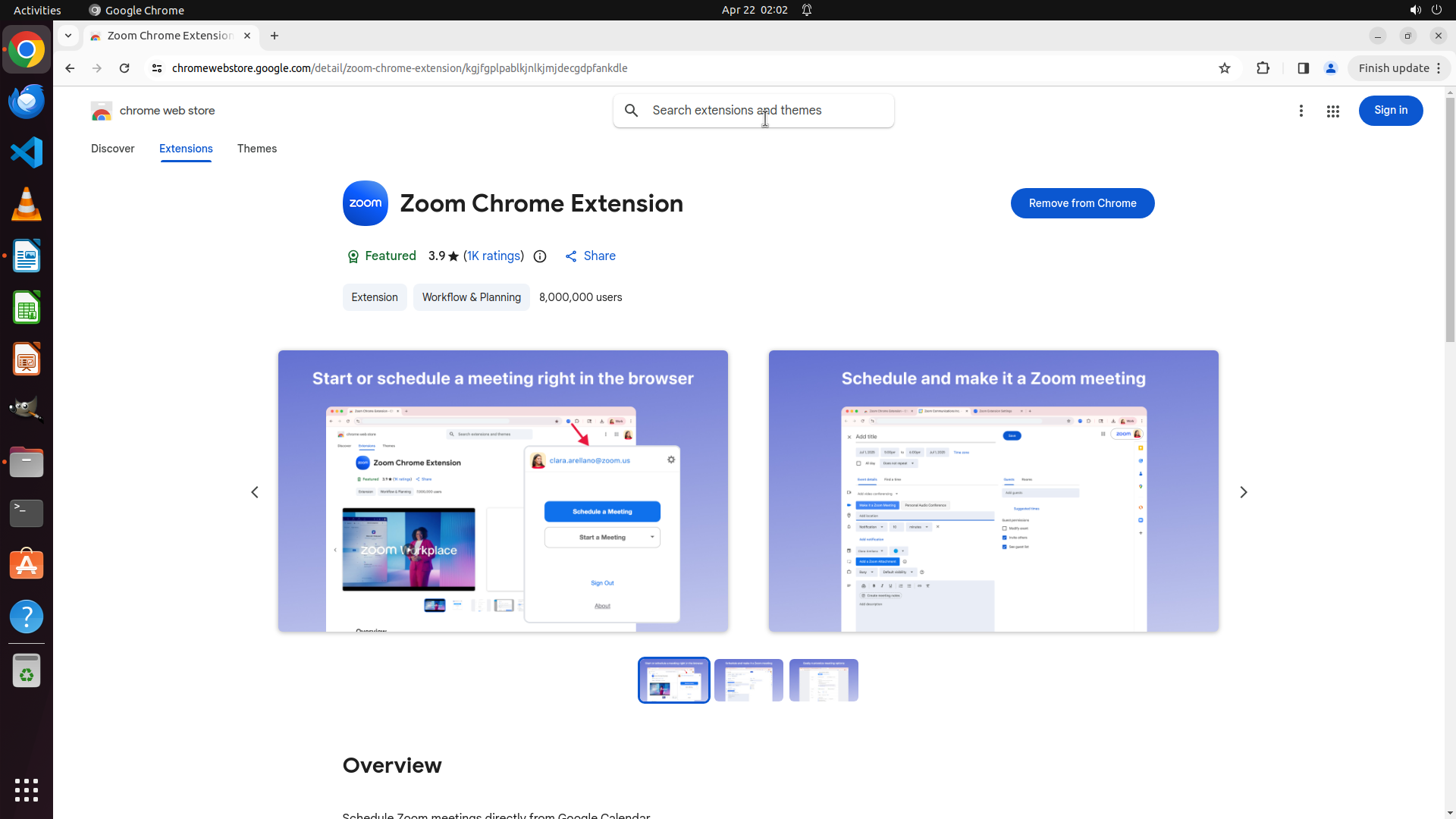This screenshot has height=819, width=1456.
Task: Open the Extensions puzzle icon
Action: click(1263, 68)
